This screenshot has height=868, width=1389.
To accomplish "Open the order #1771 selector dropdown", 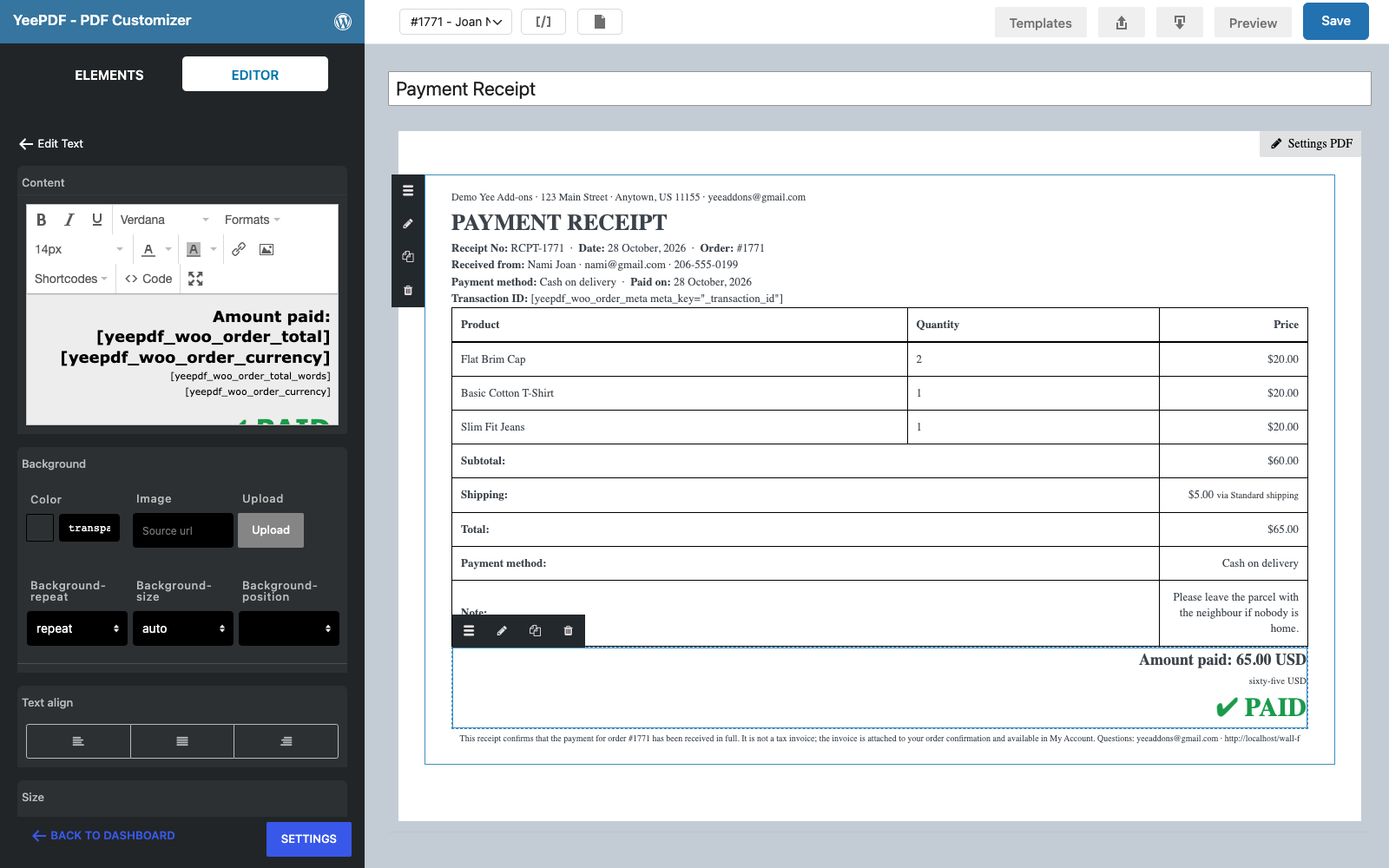I will coord(456,22).
